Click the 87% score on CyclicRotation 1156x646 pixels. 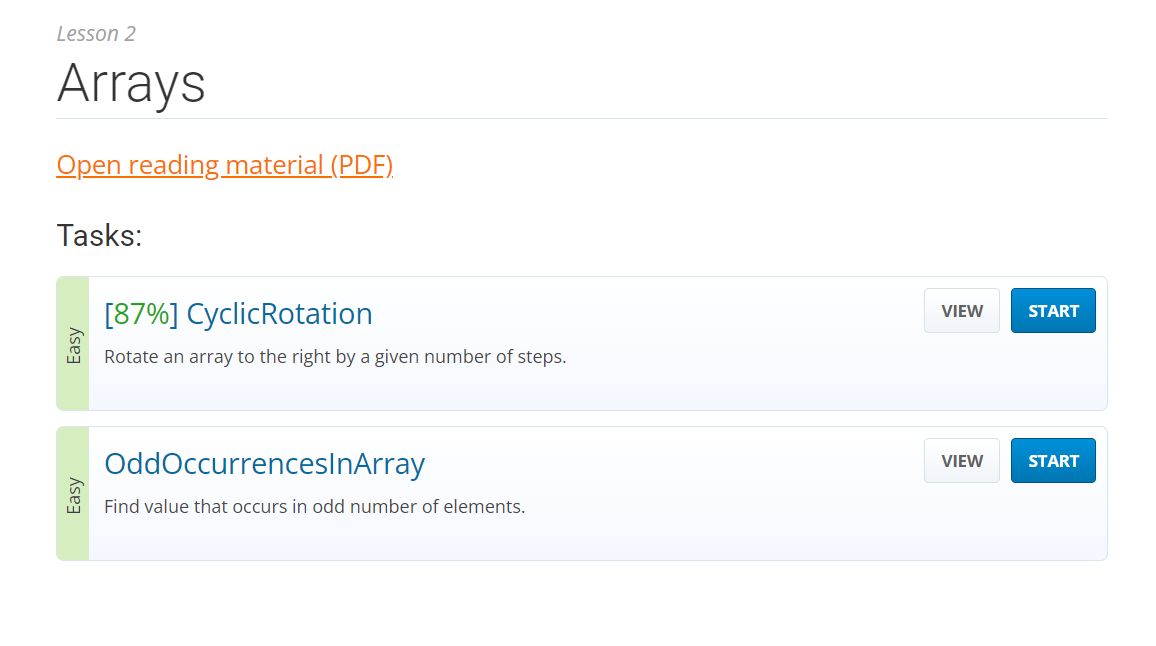click(x=141, y=314)
